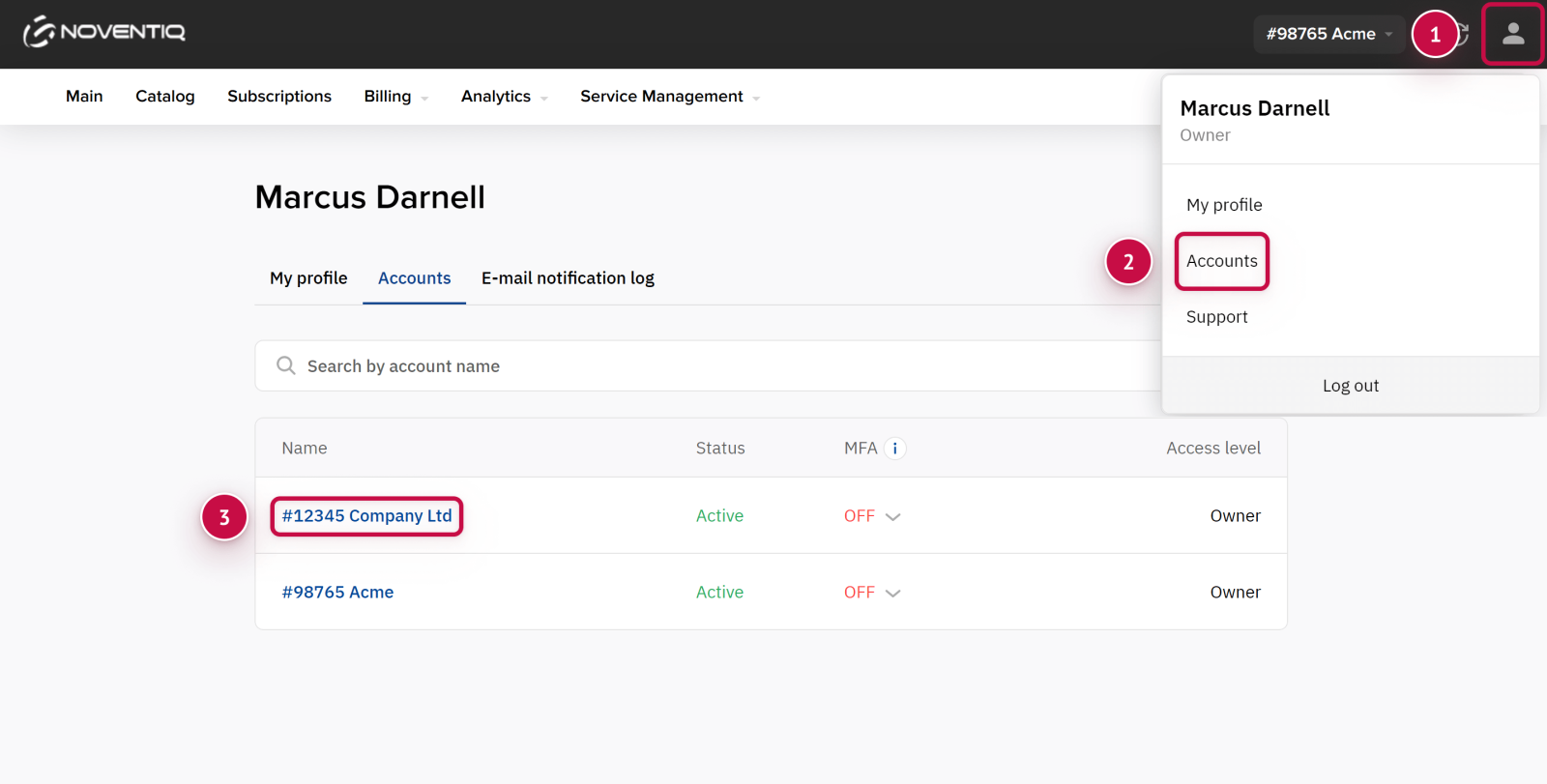Open the user profile icon menu
This screenshot has height=784, width=1547.
pyautogui.click(x=1512, y=35)
